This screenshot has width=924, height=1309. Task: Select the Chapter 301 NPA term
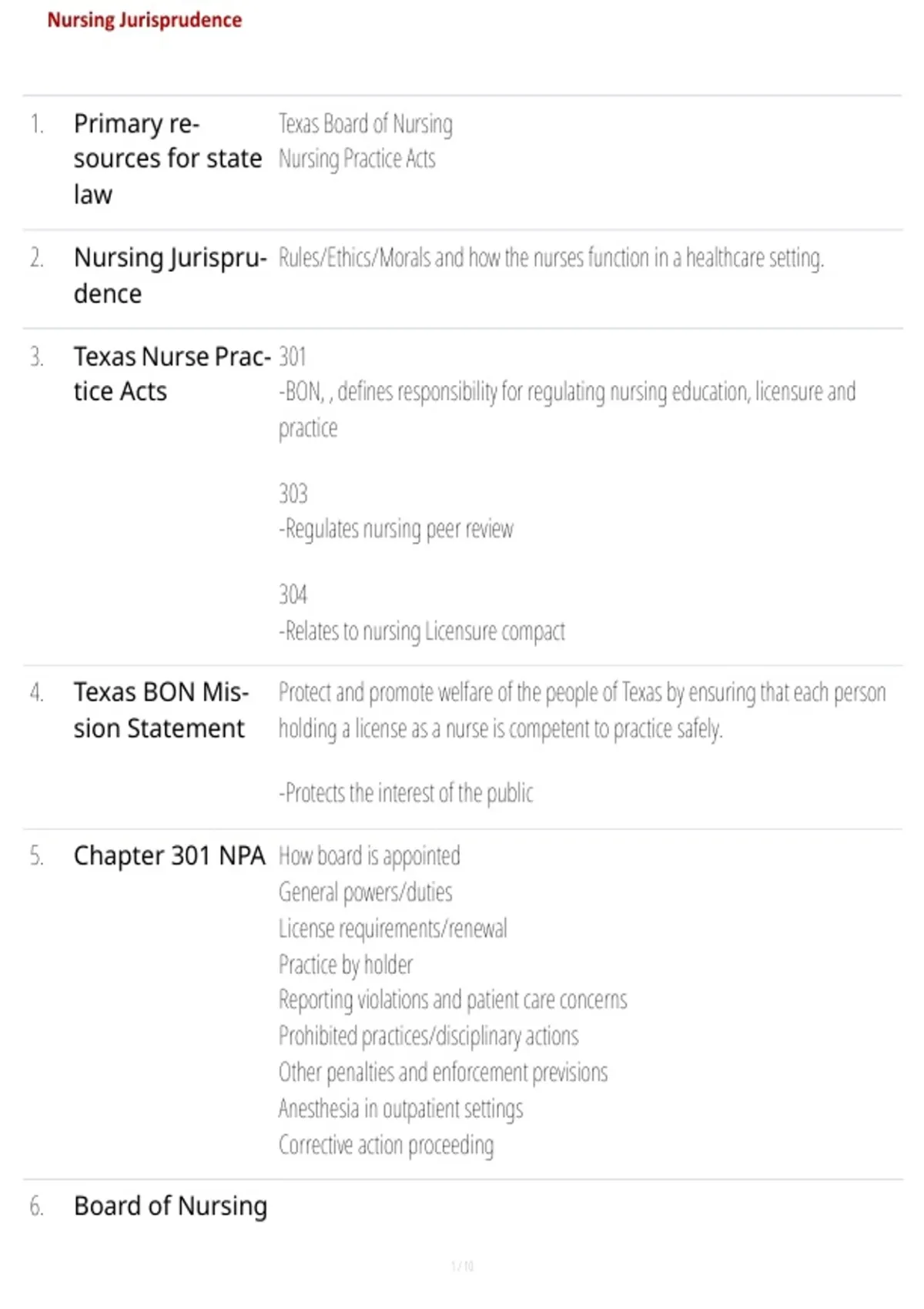(x=169, y=855)
